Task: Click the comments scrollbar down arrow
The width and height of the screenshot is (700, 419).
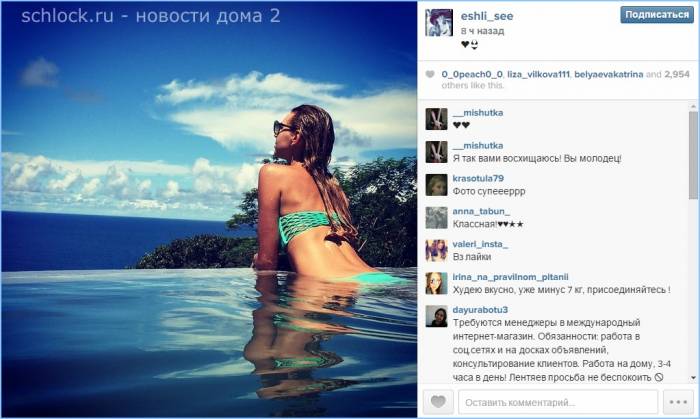Action: (693, 378)
